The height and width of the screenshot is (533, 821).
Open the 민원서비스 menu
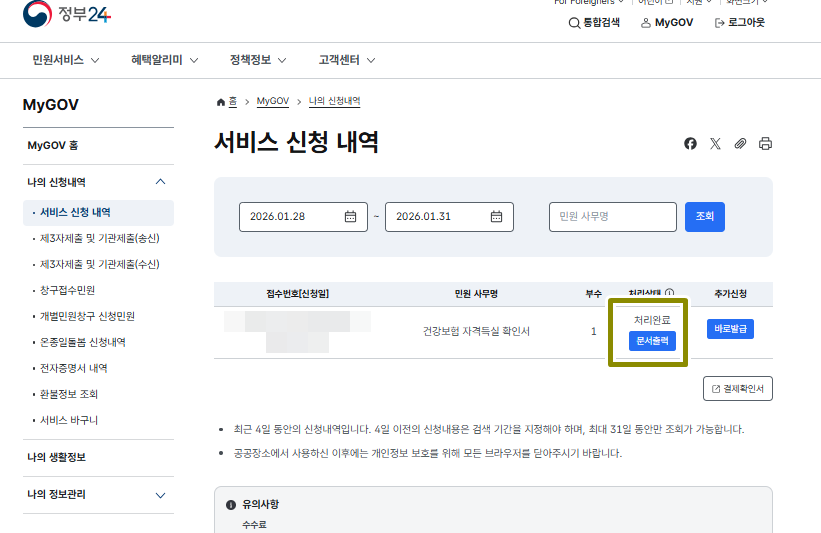(65, 60)
